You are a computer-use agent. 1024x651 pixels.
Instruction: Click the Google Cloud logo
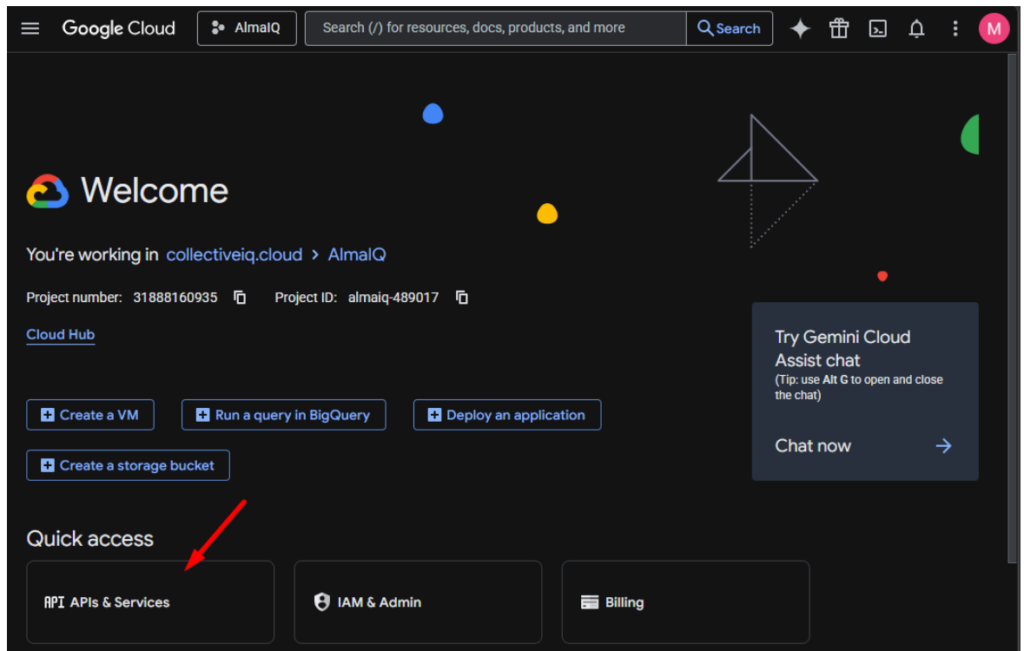pyautogui.click(x=118, y=28)
